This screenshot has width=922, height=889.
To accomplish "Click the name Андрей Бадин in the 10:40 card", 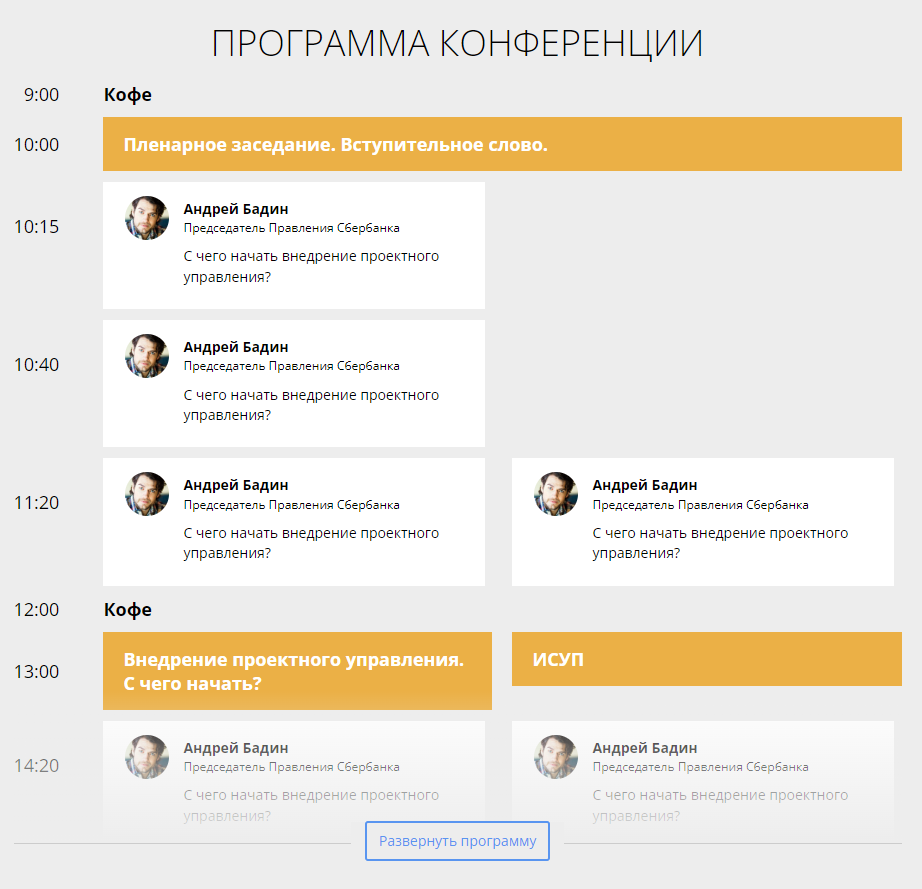I will click(236, 347).
